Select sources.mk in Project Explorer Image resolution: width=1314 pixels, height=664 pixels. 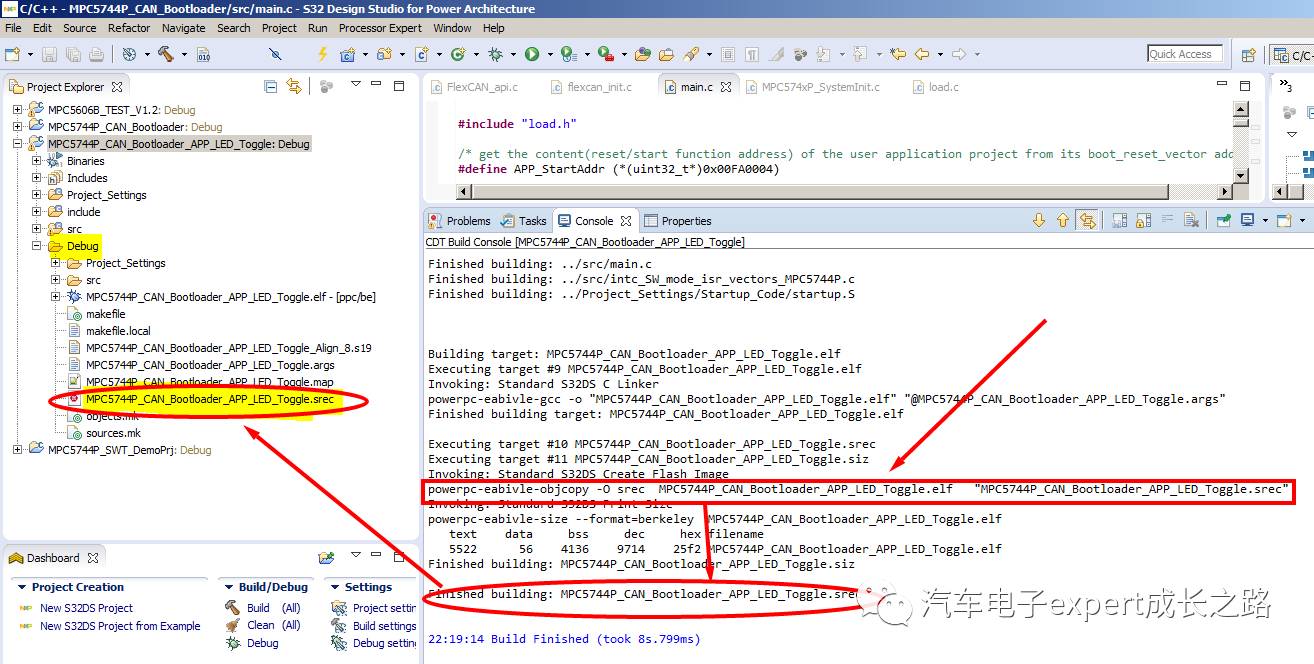[x=113, y=433]
